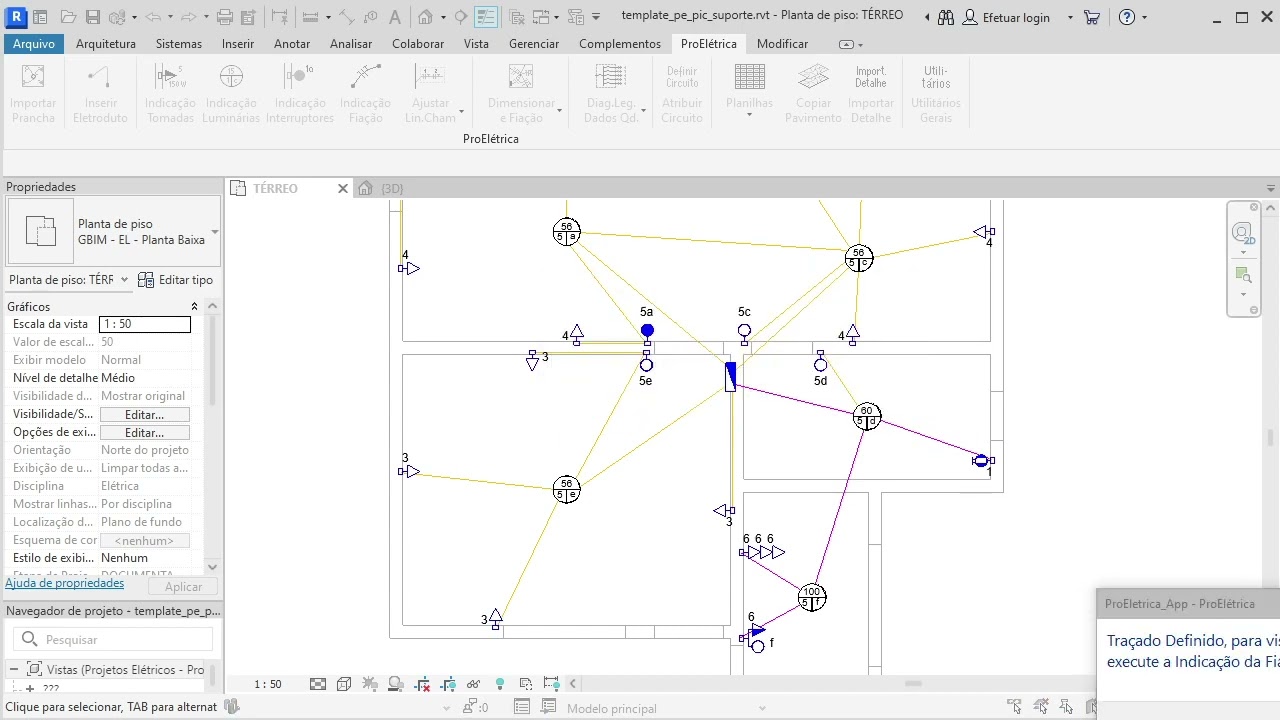Click the Redo arrow in quick access
This screenshot has height=720, width=1280.
[189, 17]
